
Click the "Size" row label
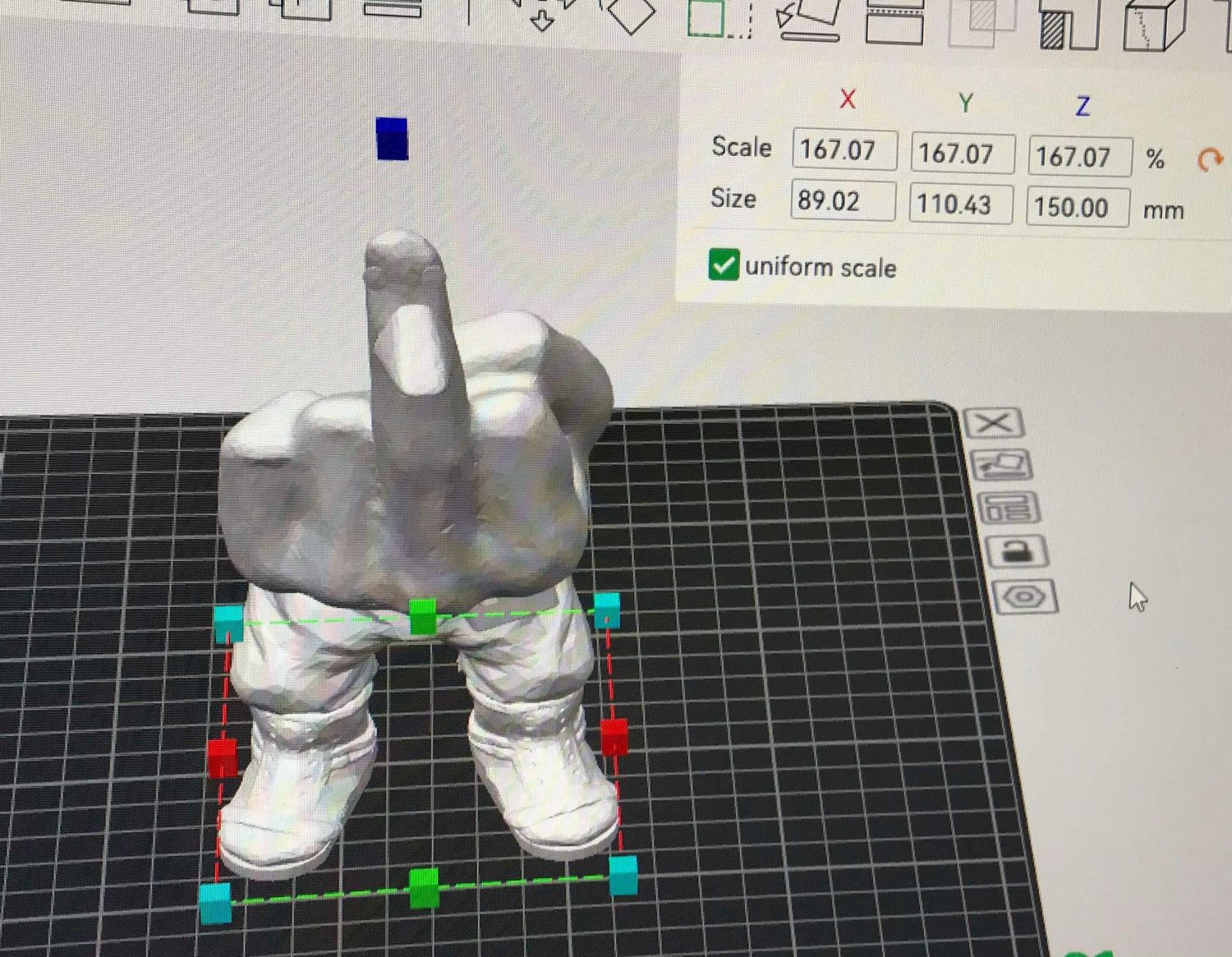[x=733, y=198]
